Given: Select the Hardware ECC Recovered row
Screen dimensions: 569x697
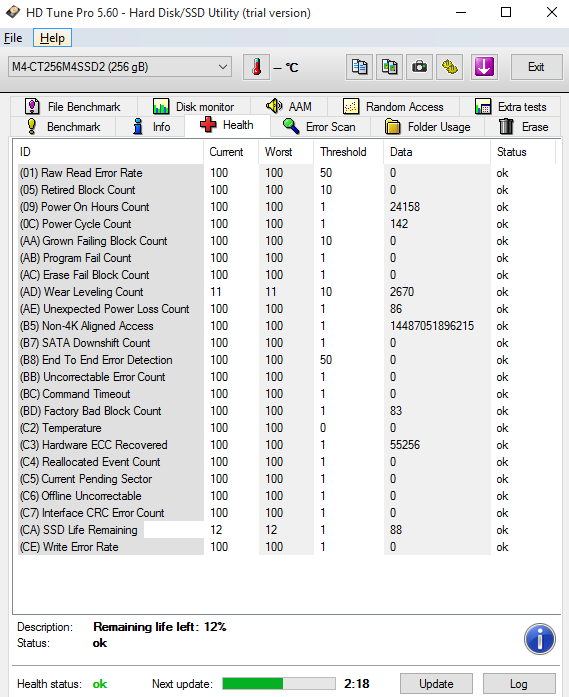Looking at the screenshot, I should [287, 445].
